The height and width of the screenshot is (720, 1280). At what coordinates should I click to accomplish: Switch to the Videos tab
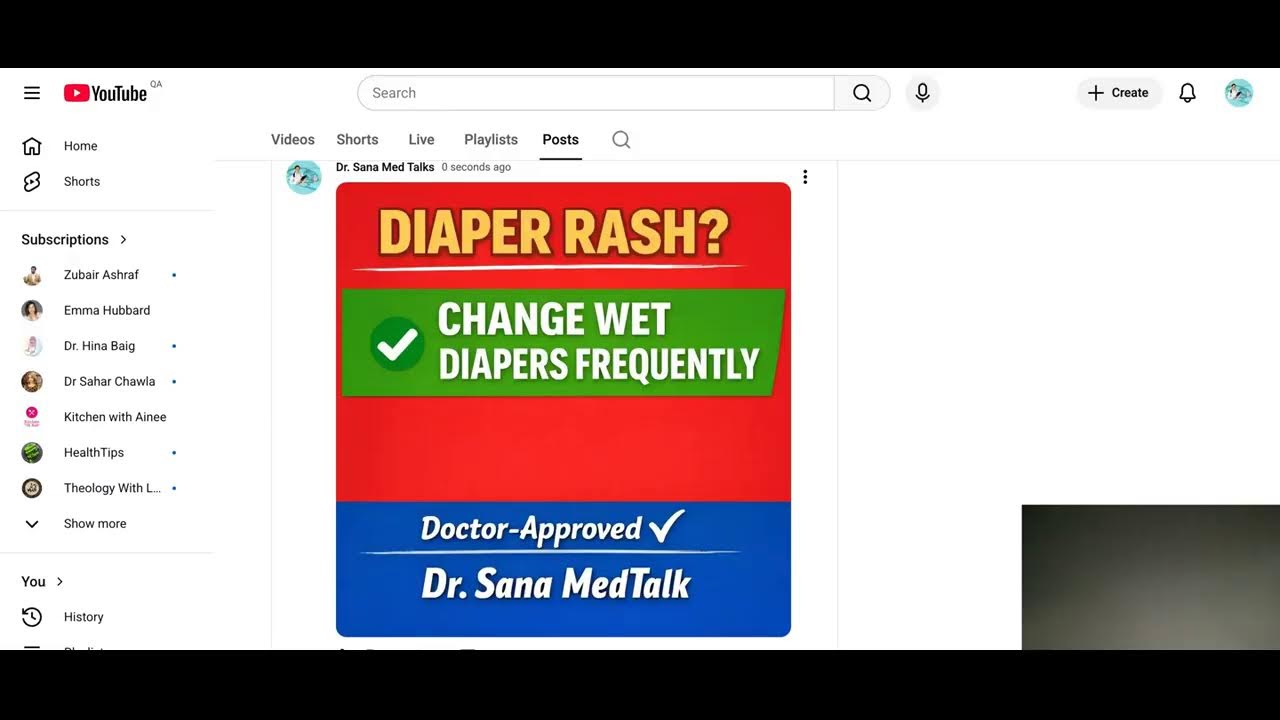click(x=293, y=140)
